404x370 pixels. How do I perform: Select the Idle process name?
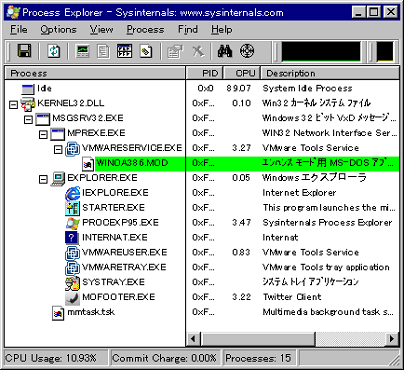[x=44, y=89]
